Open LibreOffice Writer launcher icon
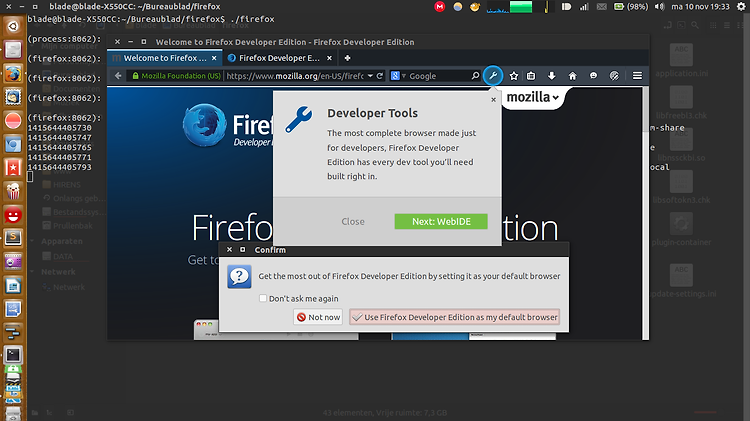 pyautogui.click(x=13, y=286)
